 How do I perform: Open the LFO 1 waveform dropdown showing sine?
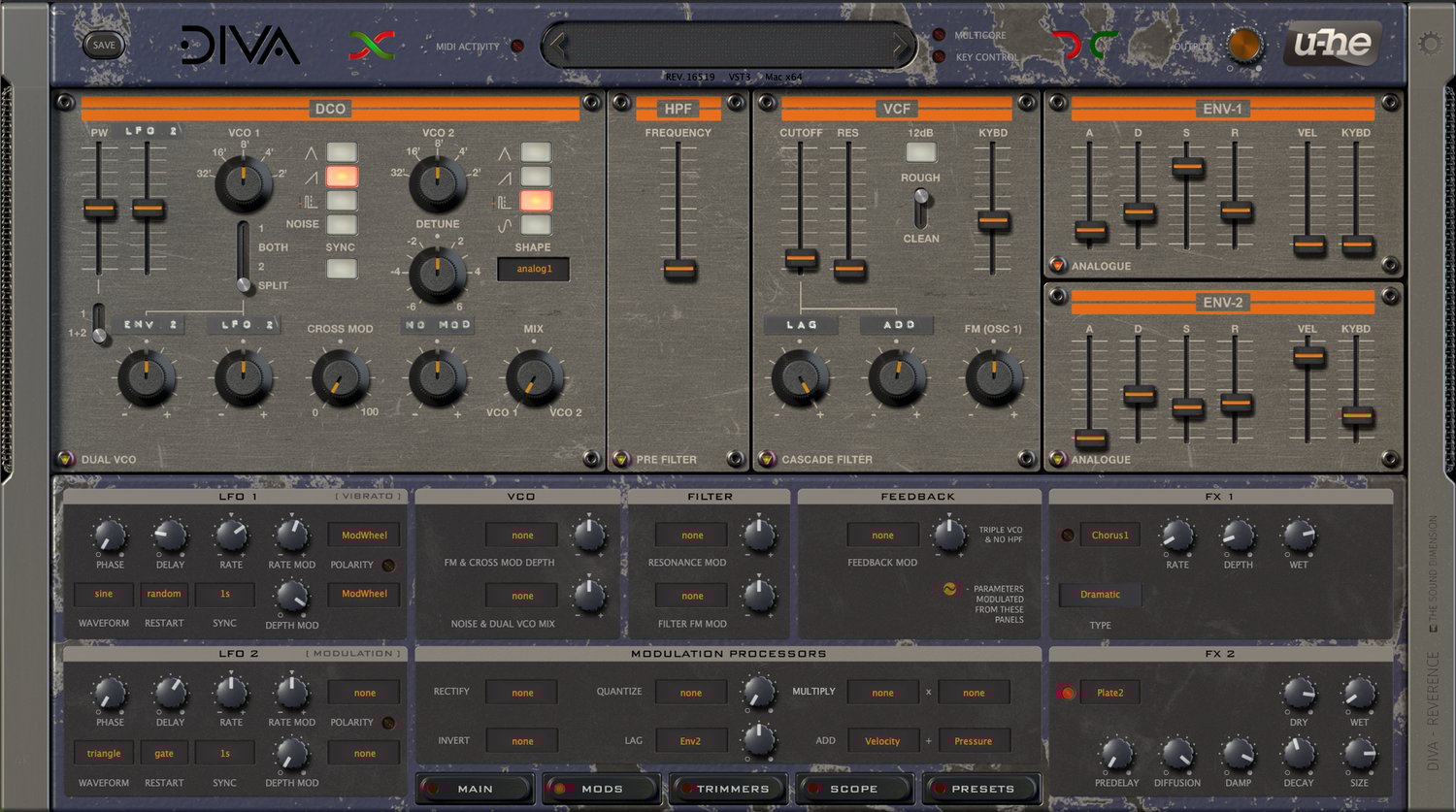[104, 594]
